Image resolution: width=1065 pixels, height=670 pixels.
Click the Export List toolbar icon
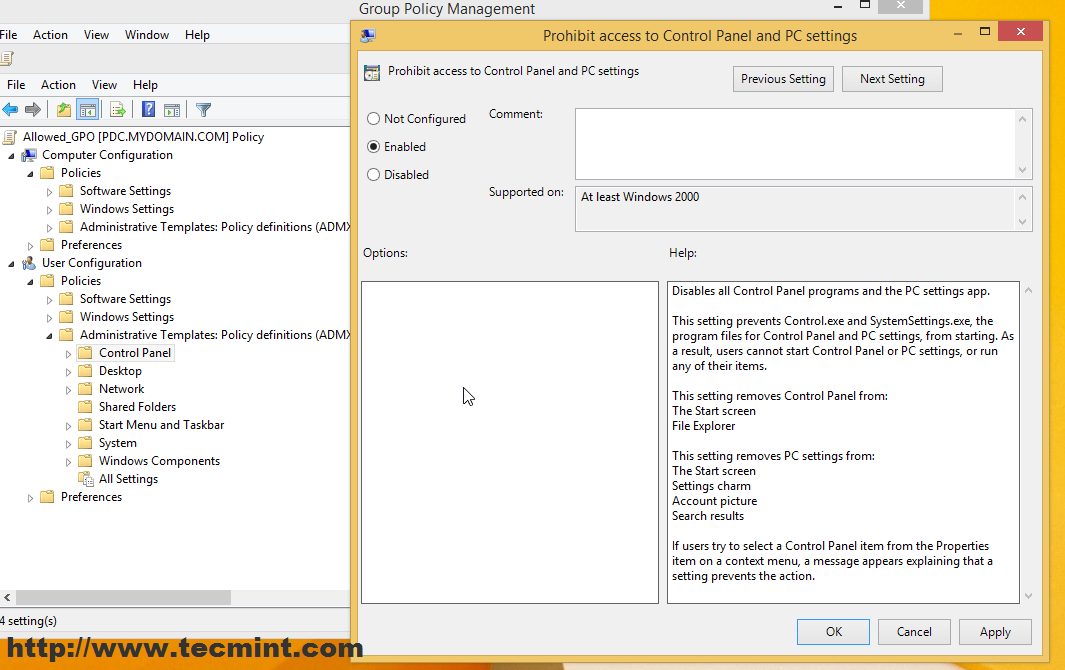point(116,110)
